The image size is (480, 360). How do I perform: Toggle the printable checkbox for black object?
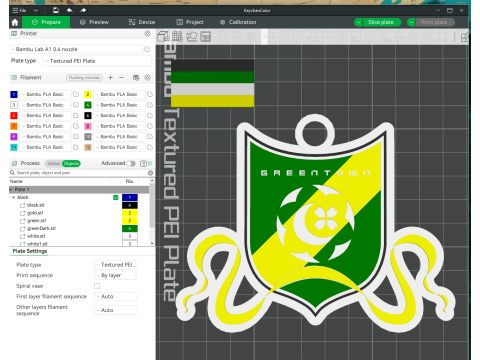click(x=115, y=197)
